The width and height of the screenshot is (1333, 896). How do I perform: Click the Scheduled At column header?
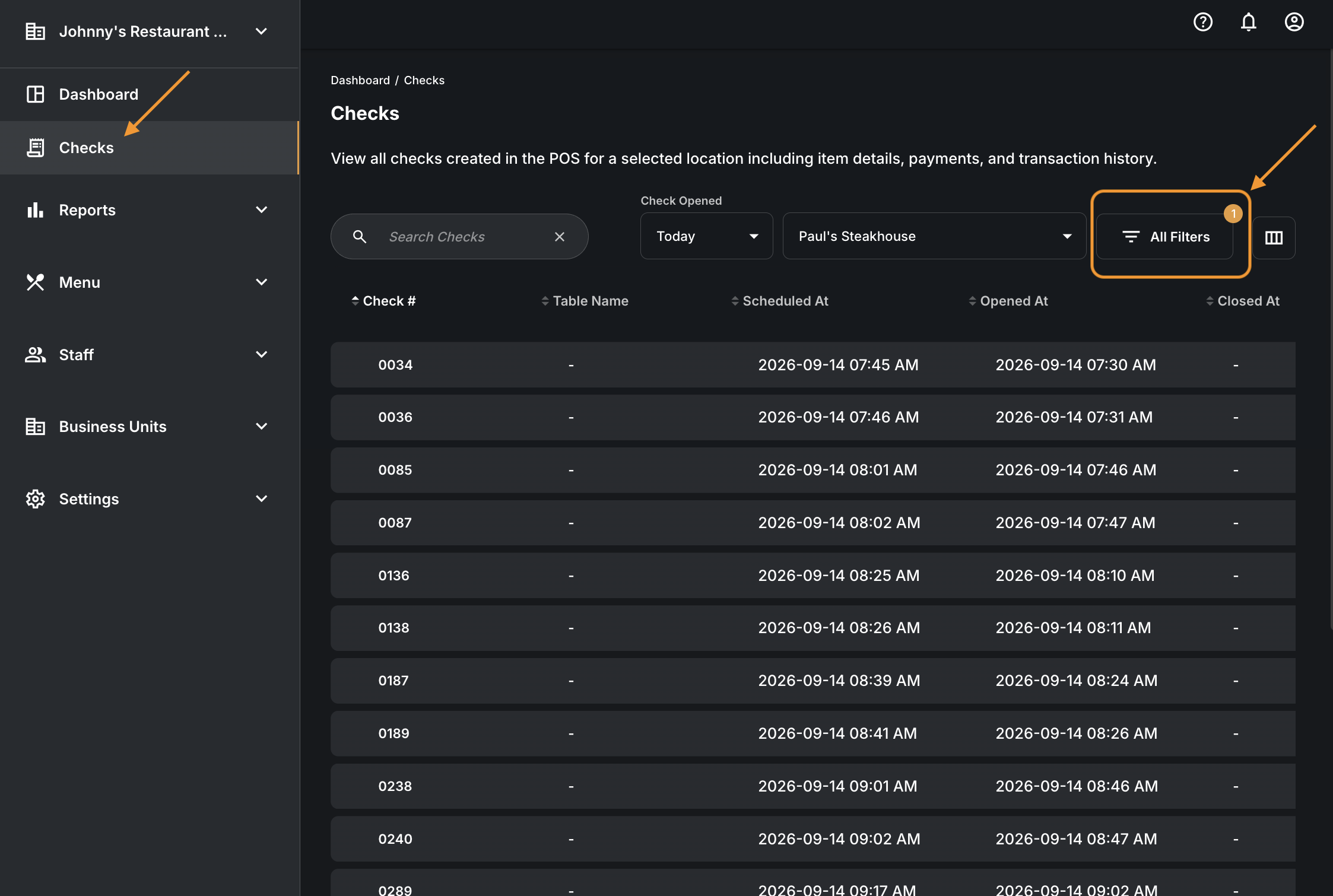(785, 301)
